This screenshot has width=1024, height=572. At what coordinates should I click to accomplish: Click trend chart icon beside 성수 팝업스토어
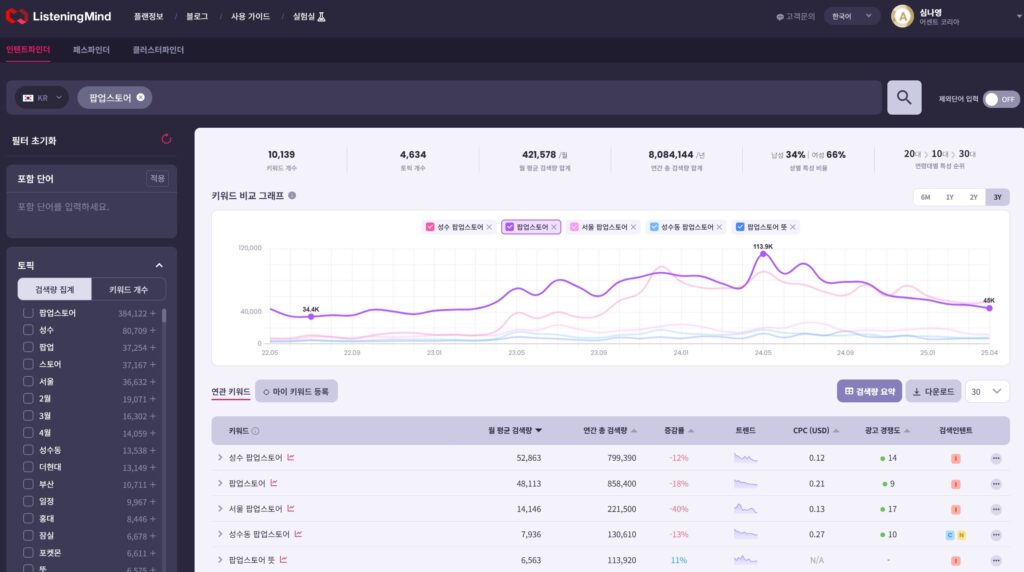[291, 457]
